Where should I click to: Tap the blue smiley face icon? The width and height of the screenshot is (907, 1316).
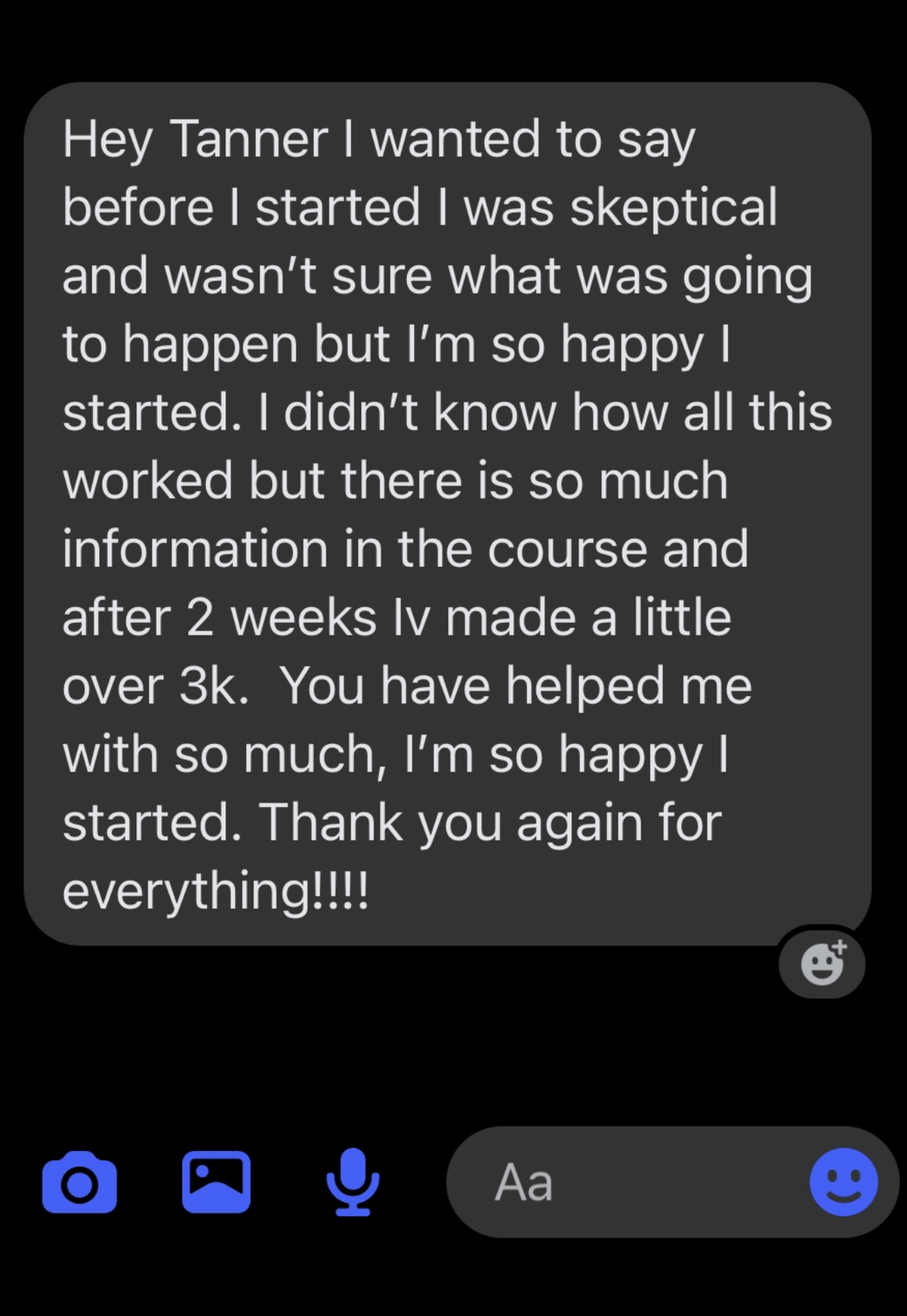pos(844,1182)
